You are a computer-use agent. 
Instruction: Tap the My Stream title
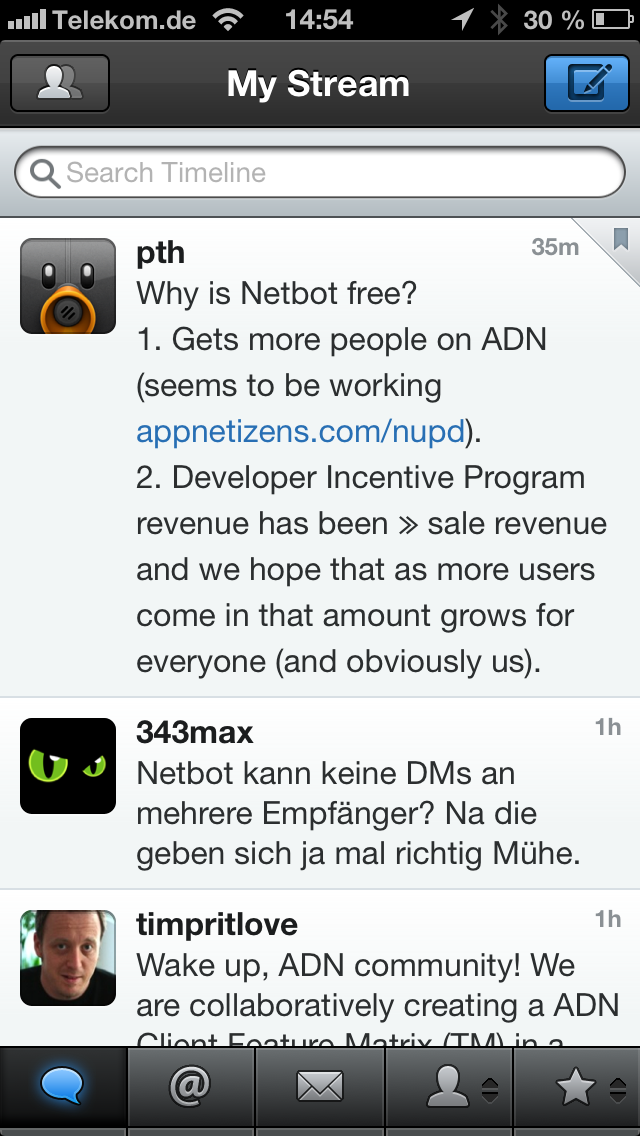click(x=318, y=84)
